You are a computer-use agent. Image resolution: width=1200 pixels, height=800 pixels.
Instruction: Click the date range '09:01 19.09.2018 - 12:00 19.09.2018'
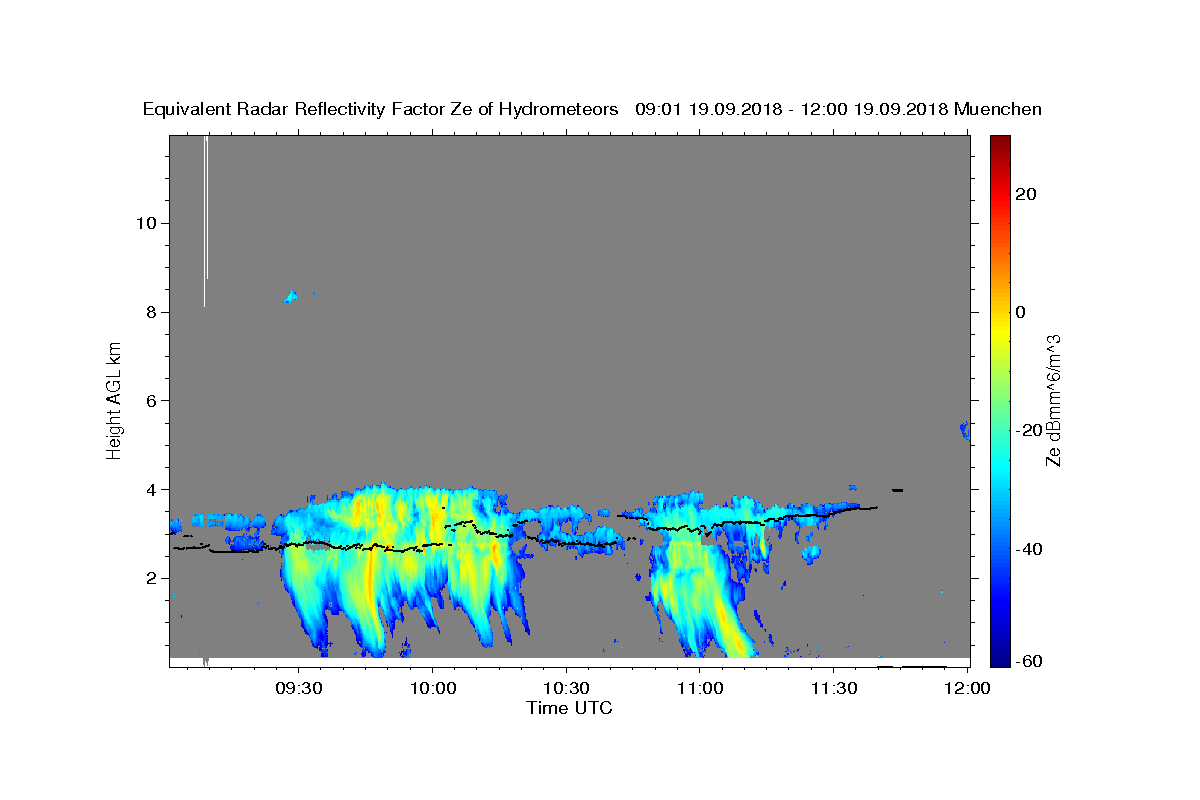[792, 109]
